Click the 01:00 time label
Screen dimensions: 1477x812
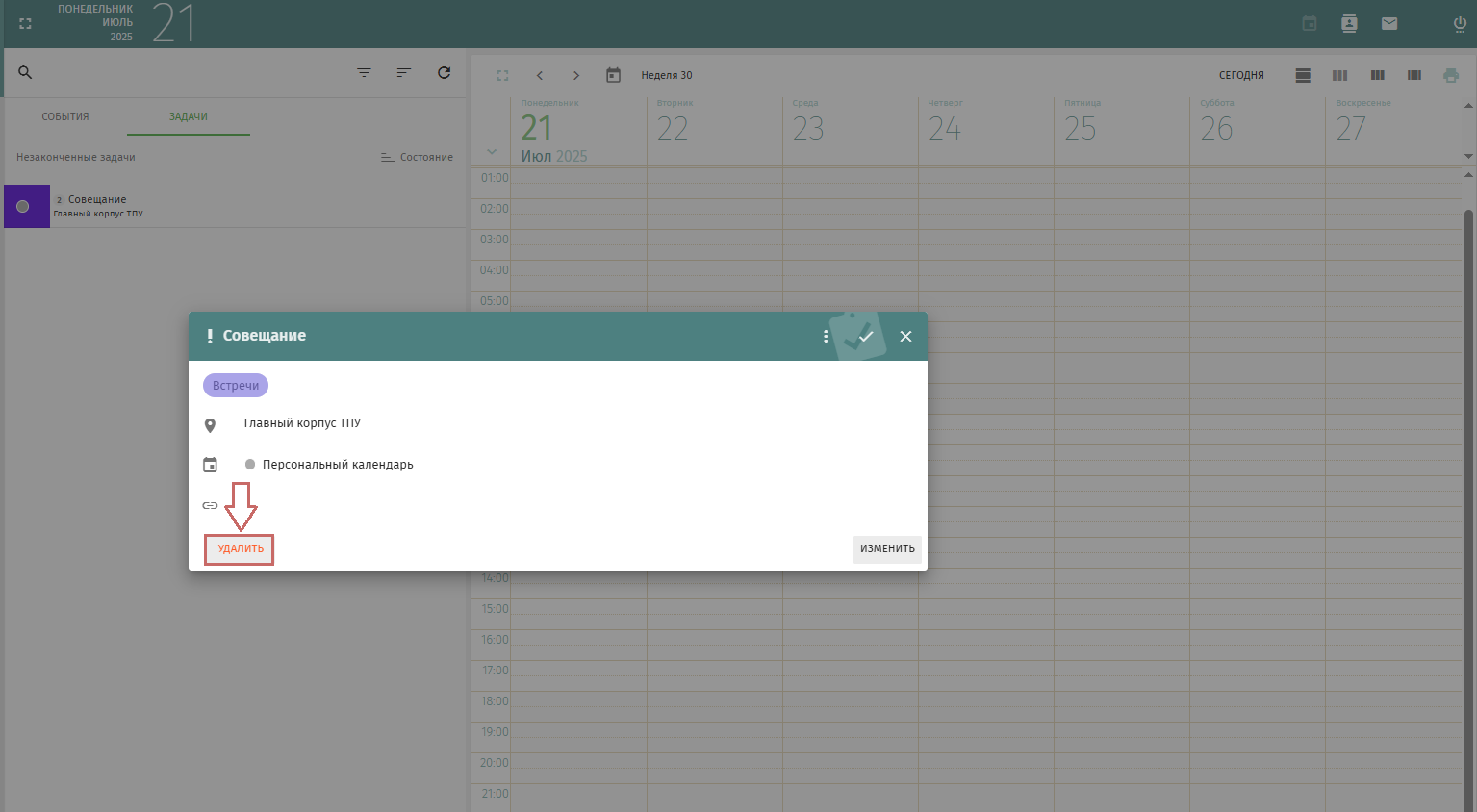495,178
